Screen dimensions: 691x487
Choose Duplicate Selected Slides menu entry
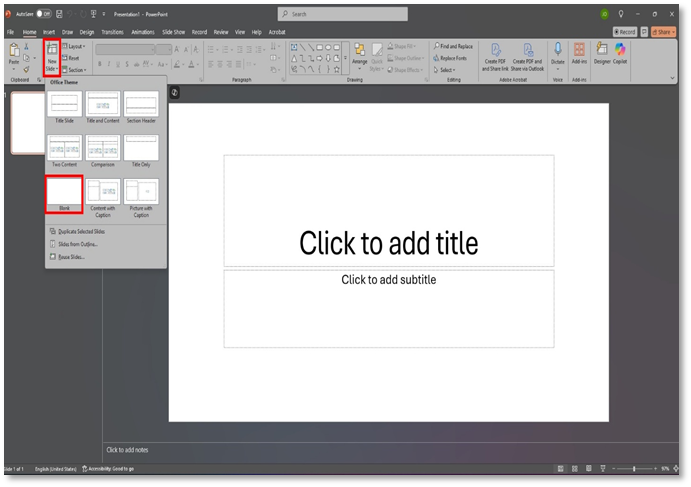click(x=81, y=231)
